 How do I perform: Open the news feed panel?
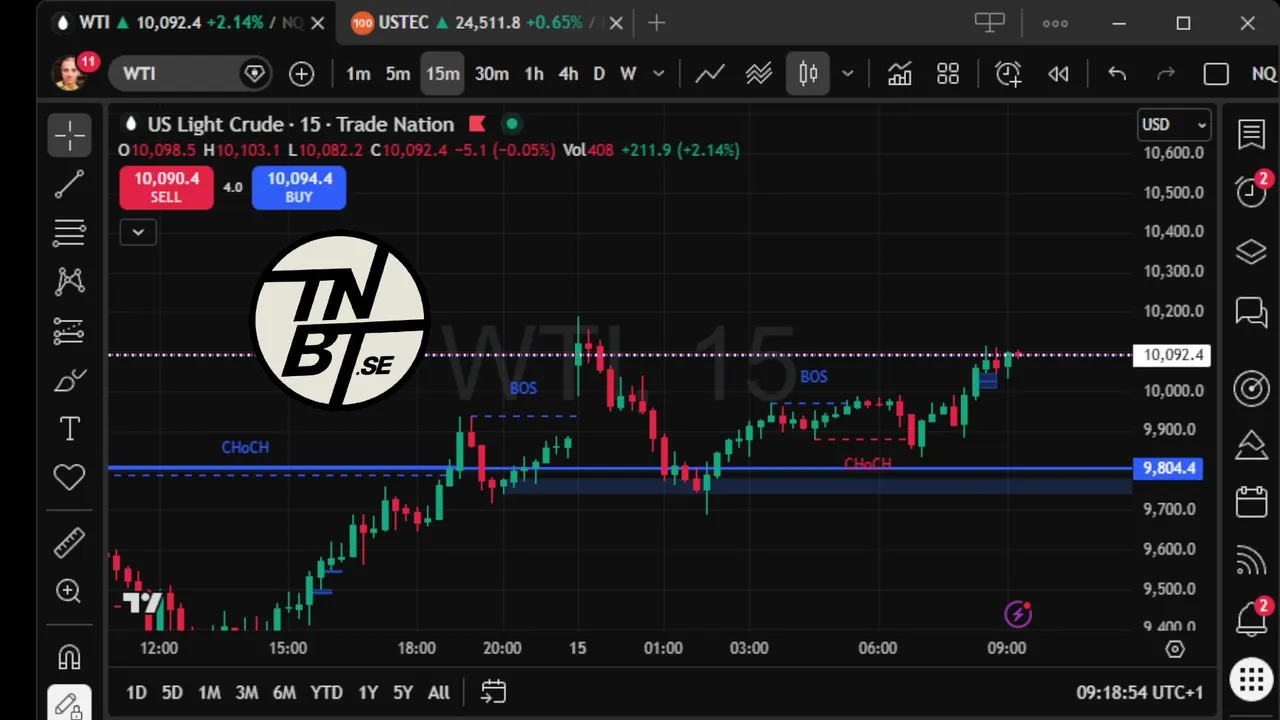[1251, 561]
